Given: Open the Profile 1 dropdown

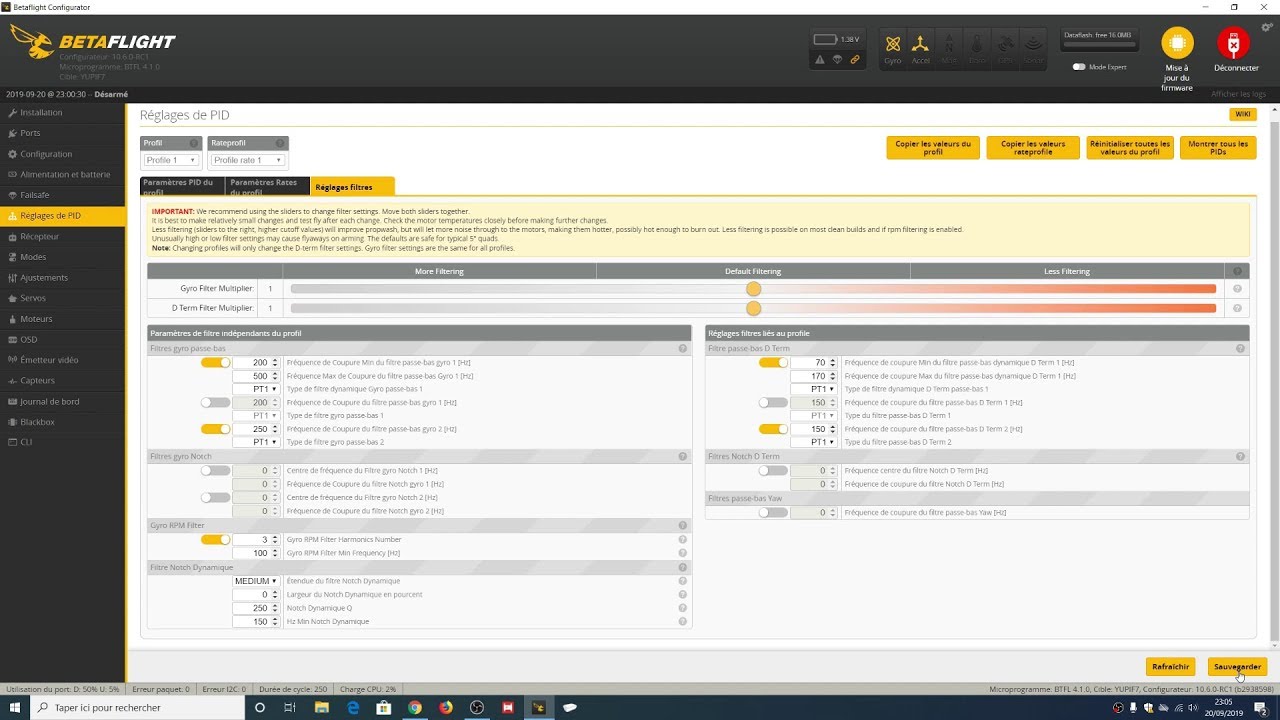Looking at the screenshot, I should (171, 160).
